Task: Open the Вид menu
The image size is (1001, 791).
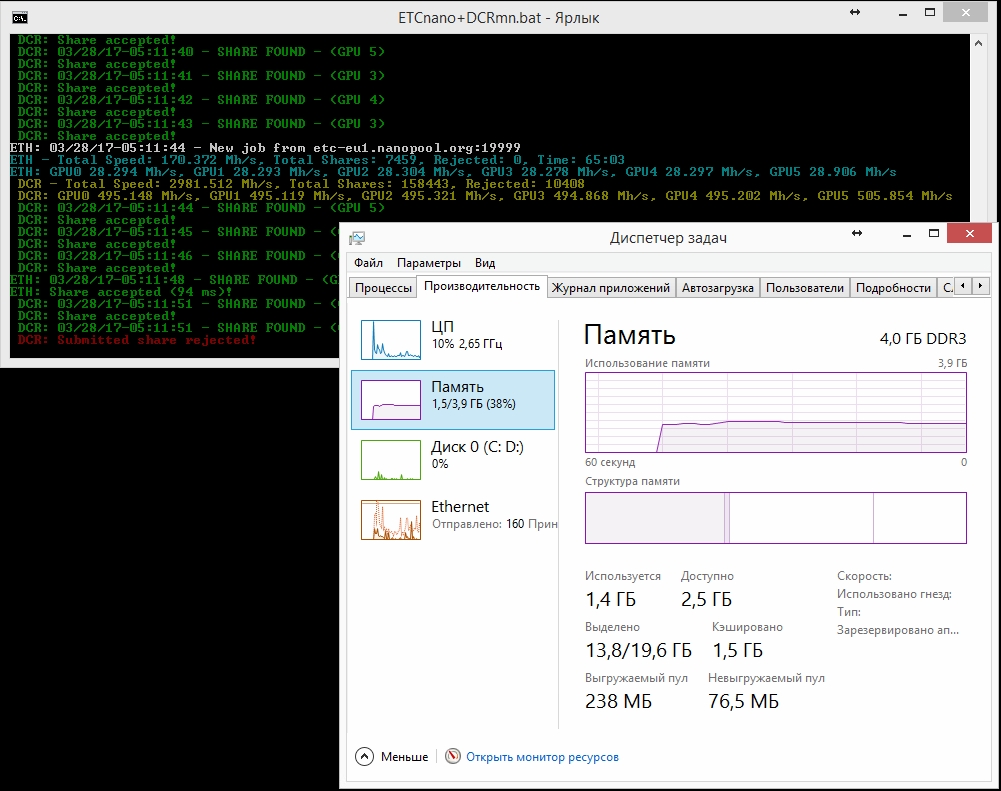Action: (x=485, y=263)
